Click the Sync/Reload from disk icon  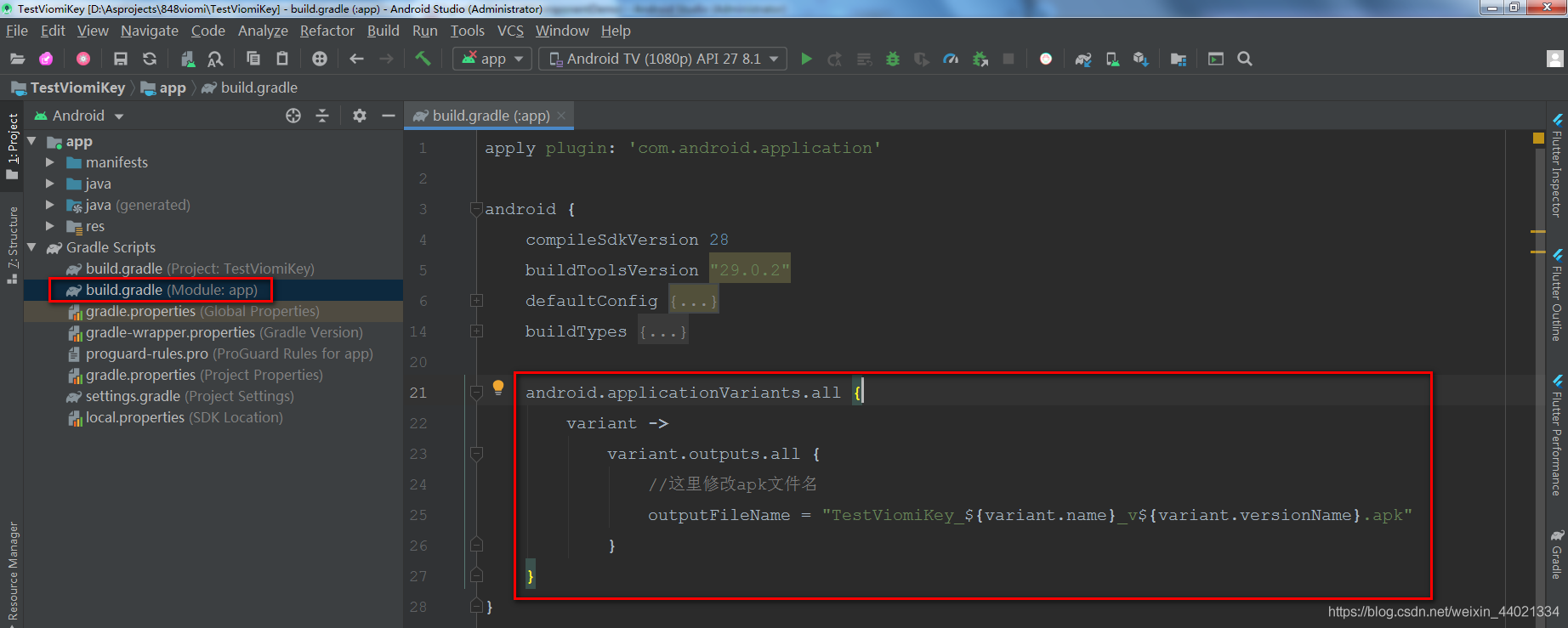150,59
